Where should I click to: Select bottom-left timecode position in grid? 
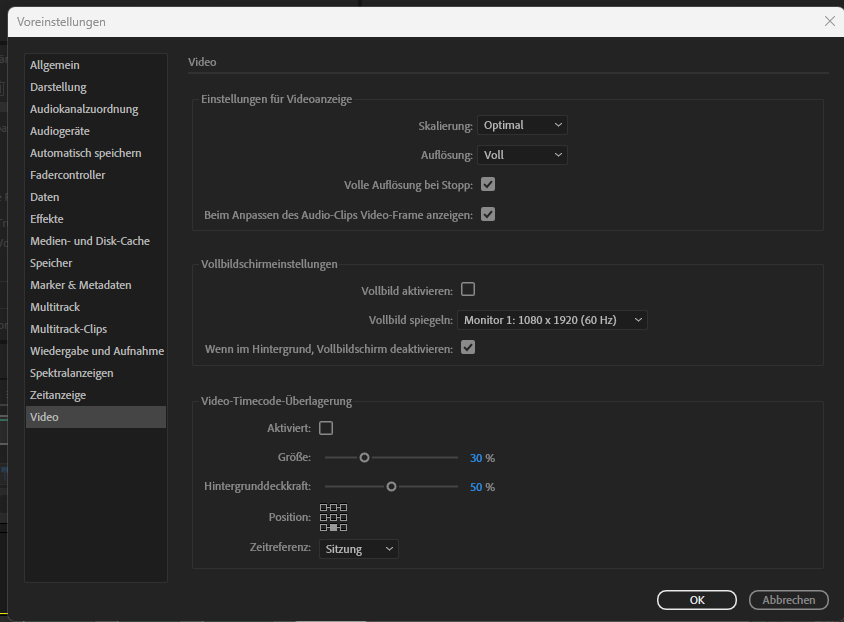[323, 527]
